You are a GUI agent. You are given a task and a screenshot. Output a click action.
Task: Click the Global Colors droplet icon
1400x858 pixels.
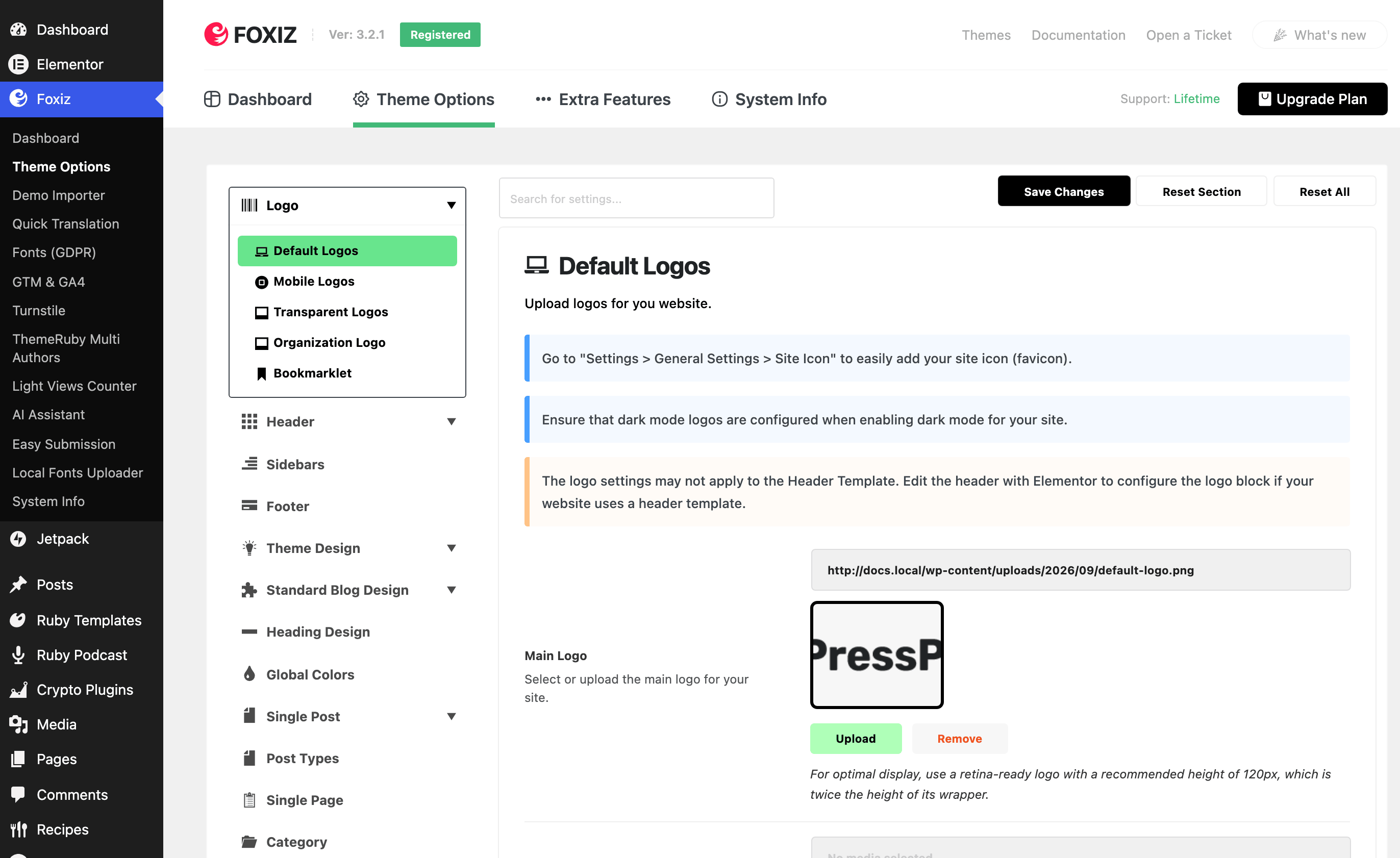click(x=249, y=674)
